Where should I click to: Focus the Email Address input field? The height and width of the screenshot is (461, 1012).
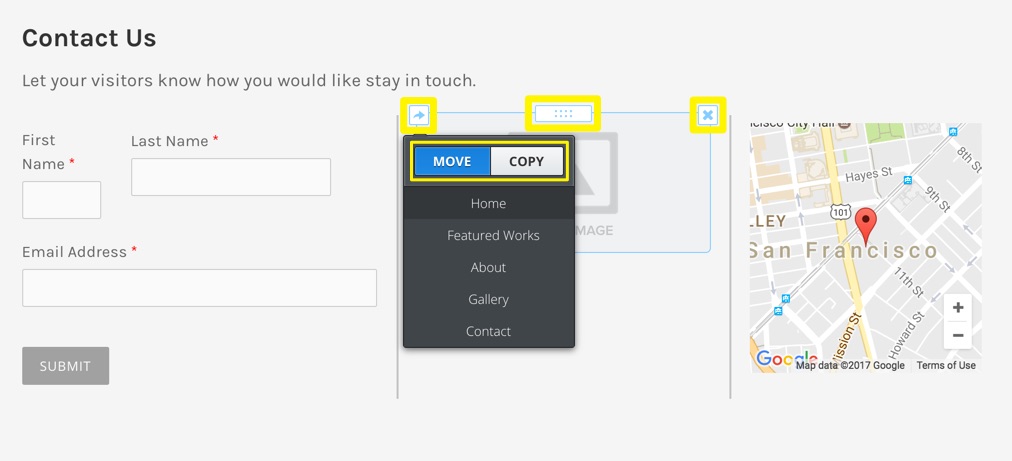pos(199,288)
